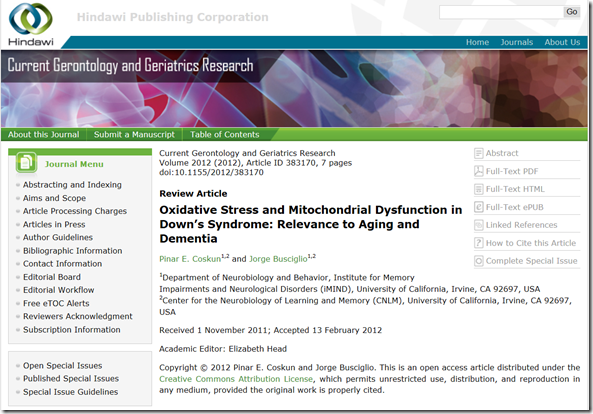Go to the Home navigation item
This screenshot has height=414, width=593.
477,42
